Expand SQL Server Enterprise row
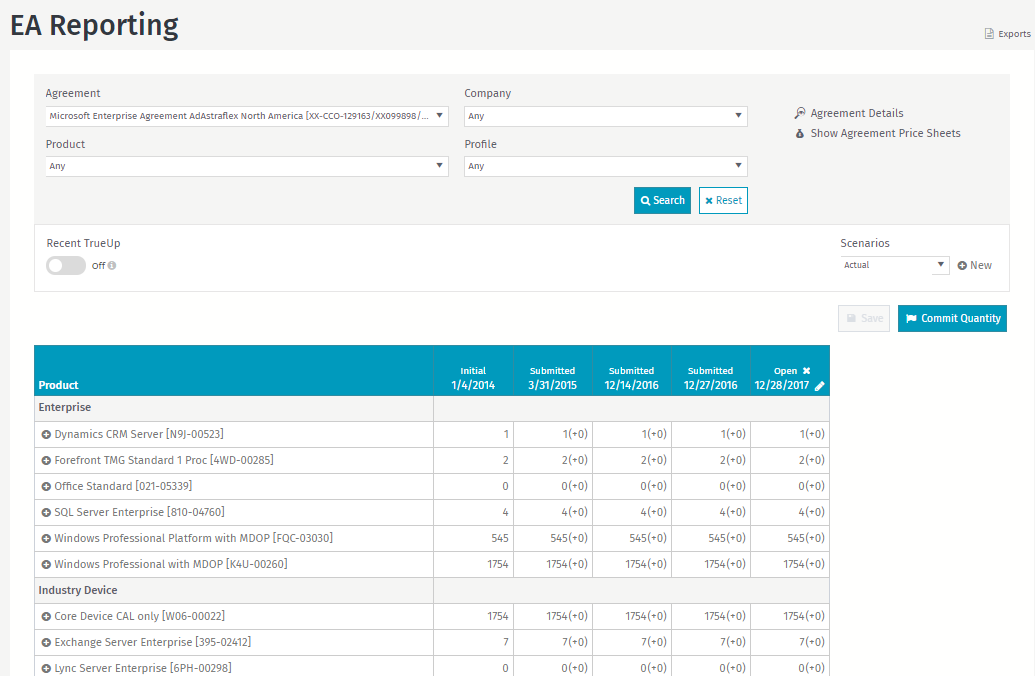This screenshot has width=1035, height=676. (46, 512)
